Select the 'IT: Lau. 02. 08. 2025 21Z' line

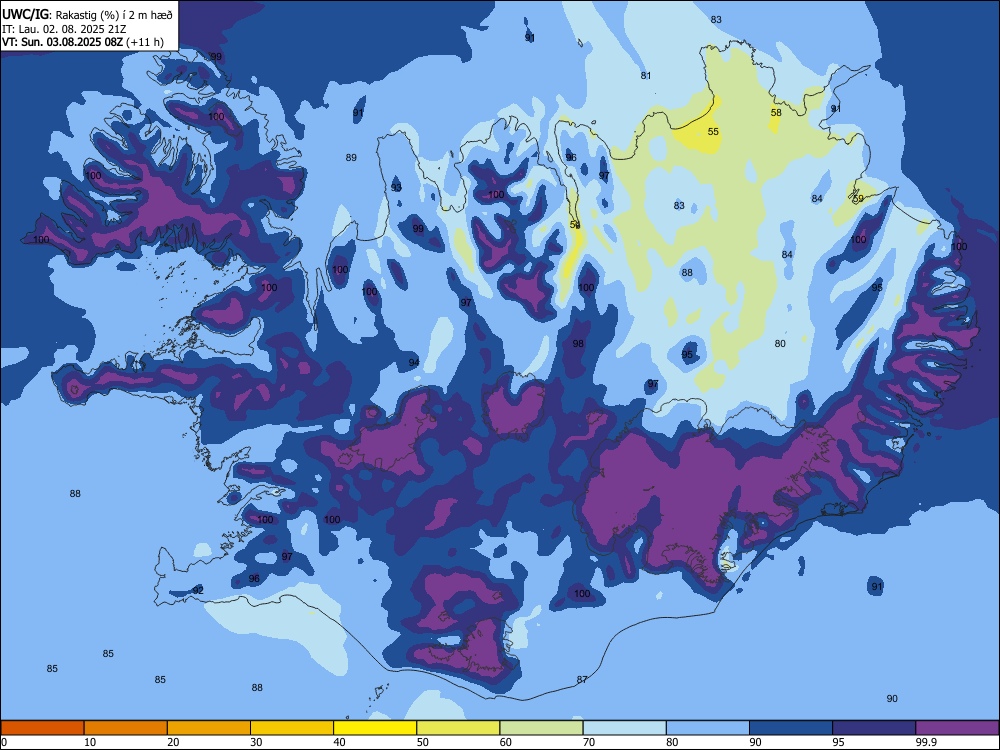(x=64, y=29)
